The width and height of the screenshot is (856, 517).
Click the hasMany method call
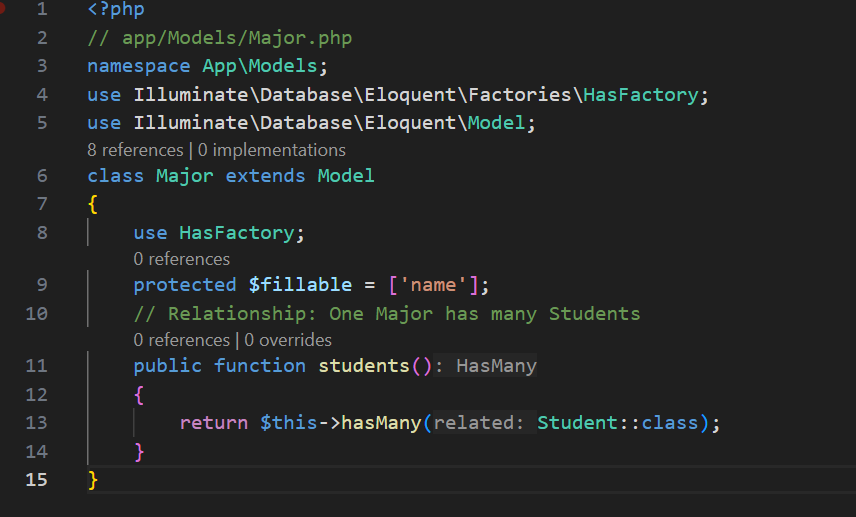(x=381, y=423)
